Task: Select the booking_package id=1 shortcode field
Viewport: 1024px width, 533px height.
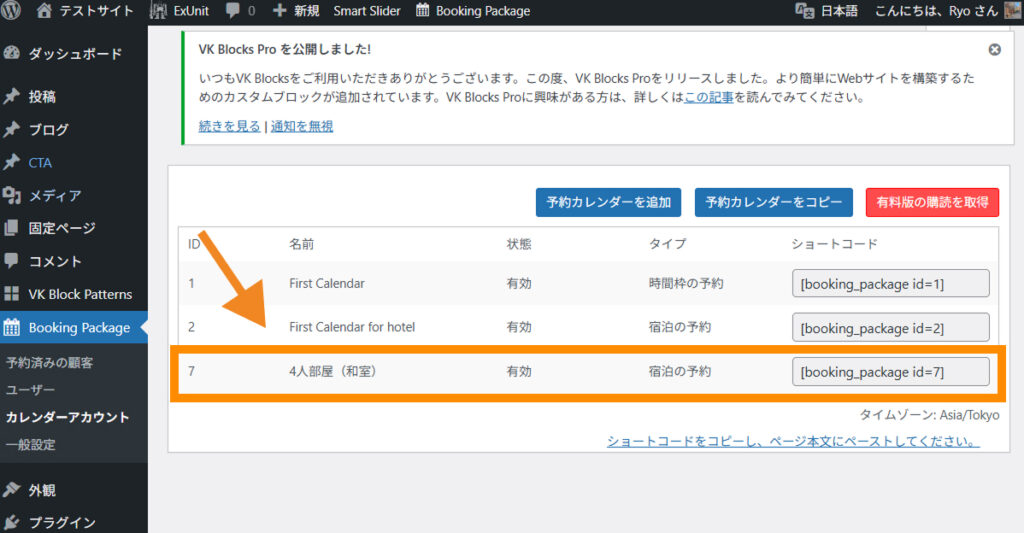Action: [x=890, y=284]
